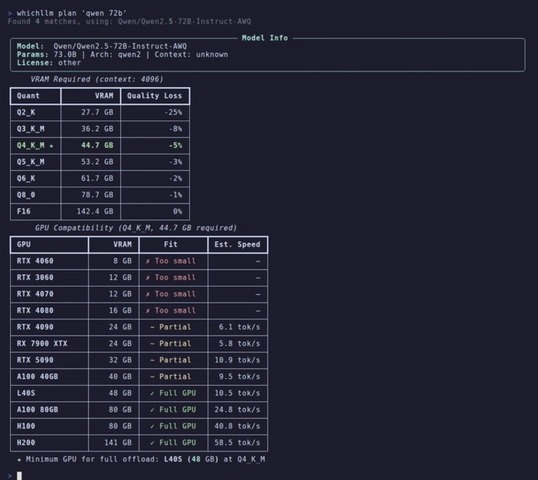Select the RTX 4070 row name
Screen dimensions: 538x480
35,294
